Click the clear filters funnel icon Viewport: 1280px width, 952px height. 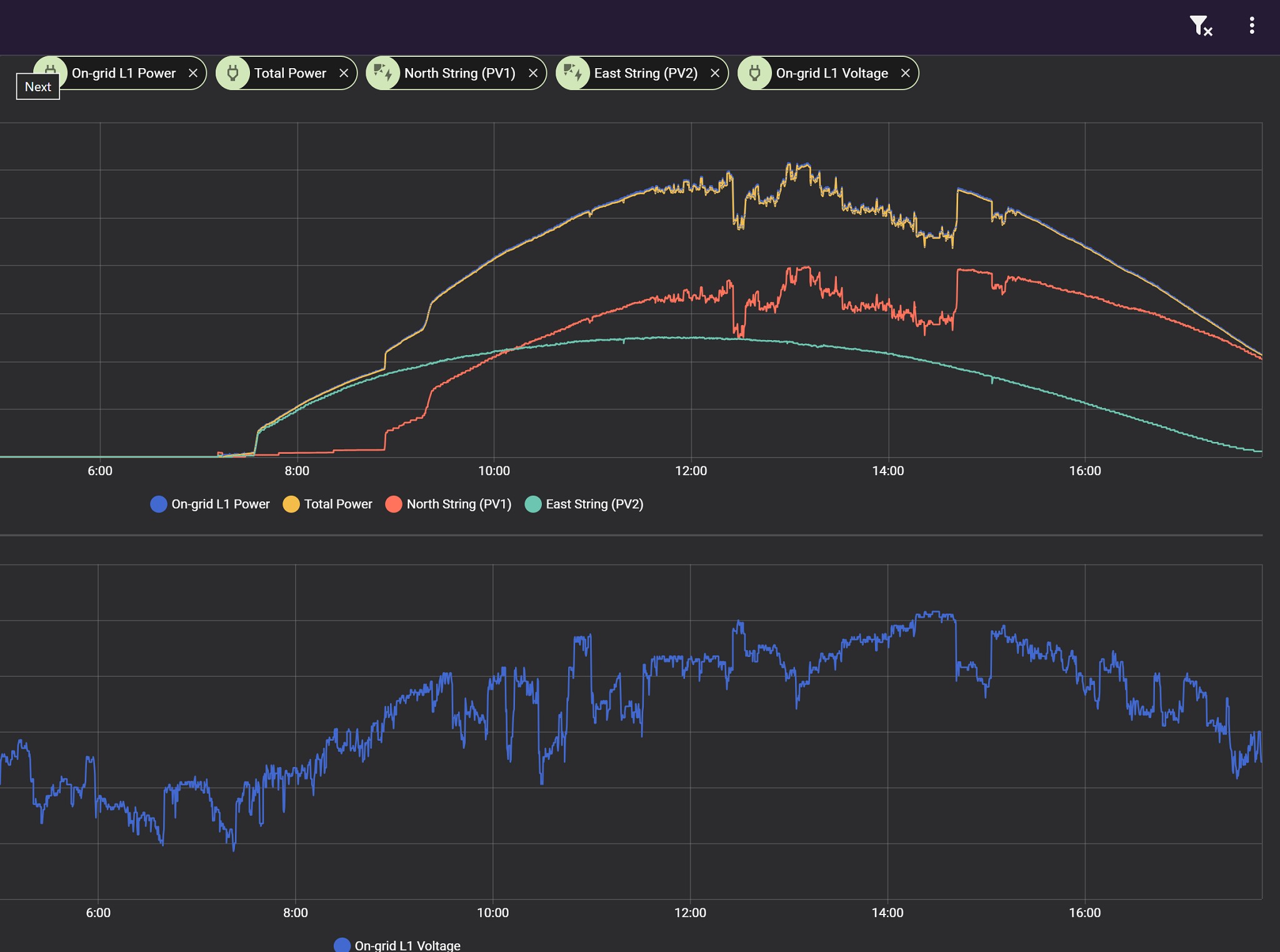click(x=1200, y=26)
